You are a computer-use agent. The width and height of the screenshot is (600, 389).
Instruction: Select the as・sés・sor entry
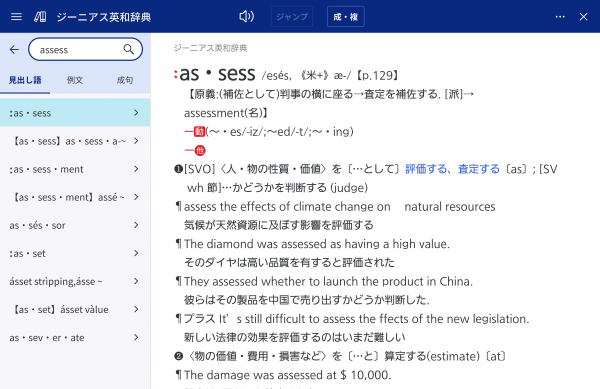[75, 225]
